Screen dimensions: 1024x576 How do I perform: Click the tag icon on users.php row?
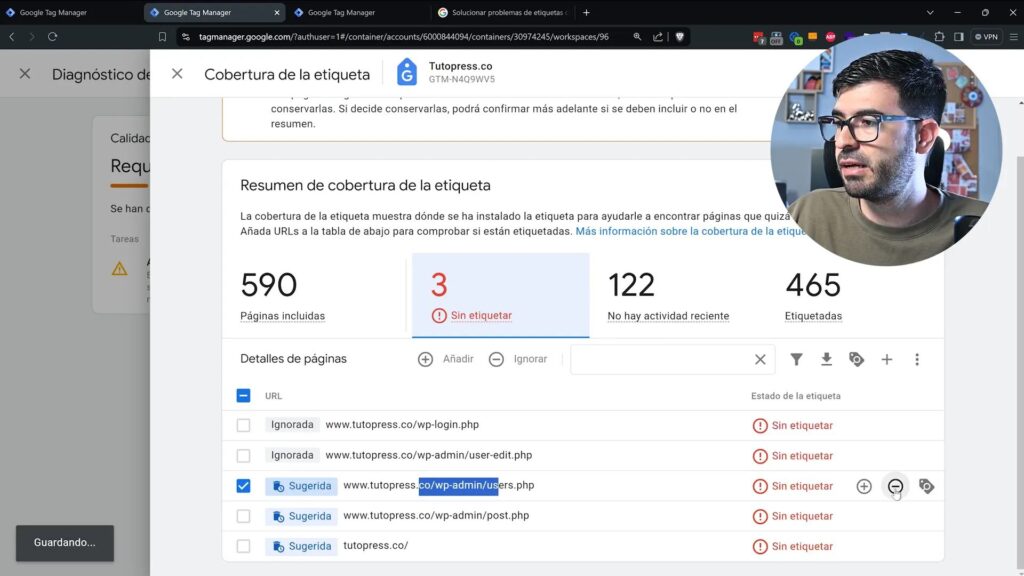click(x=926, y=486)
